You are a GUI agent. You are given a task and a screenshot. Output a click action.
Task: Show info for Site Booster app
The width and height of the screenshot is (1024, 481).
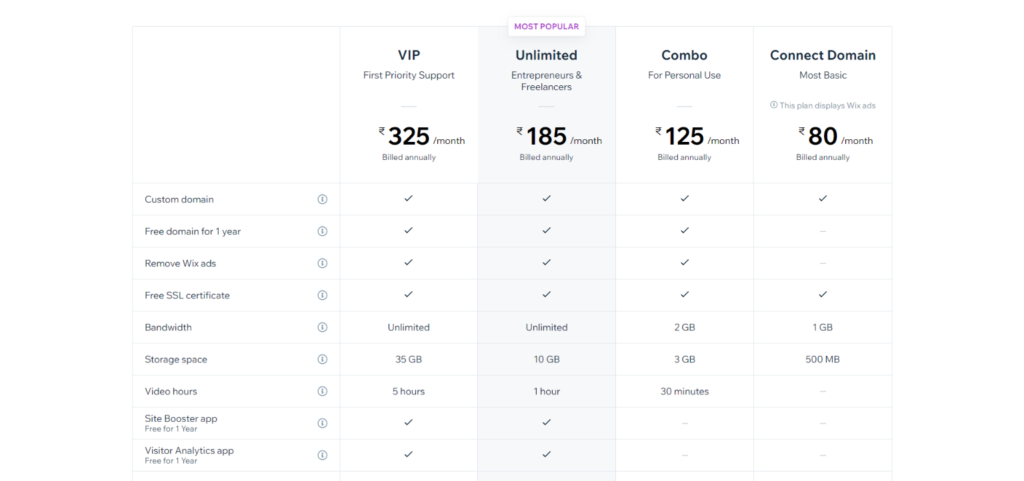tap(322, 423)
